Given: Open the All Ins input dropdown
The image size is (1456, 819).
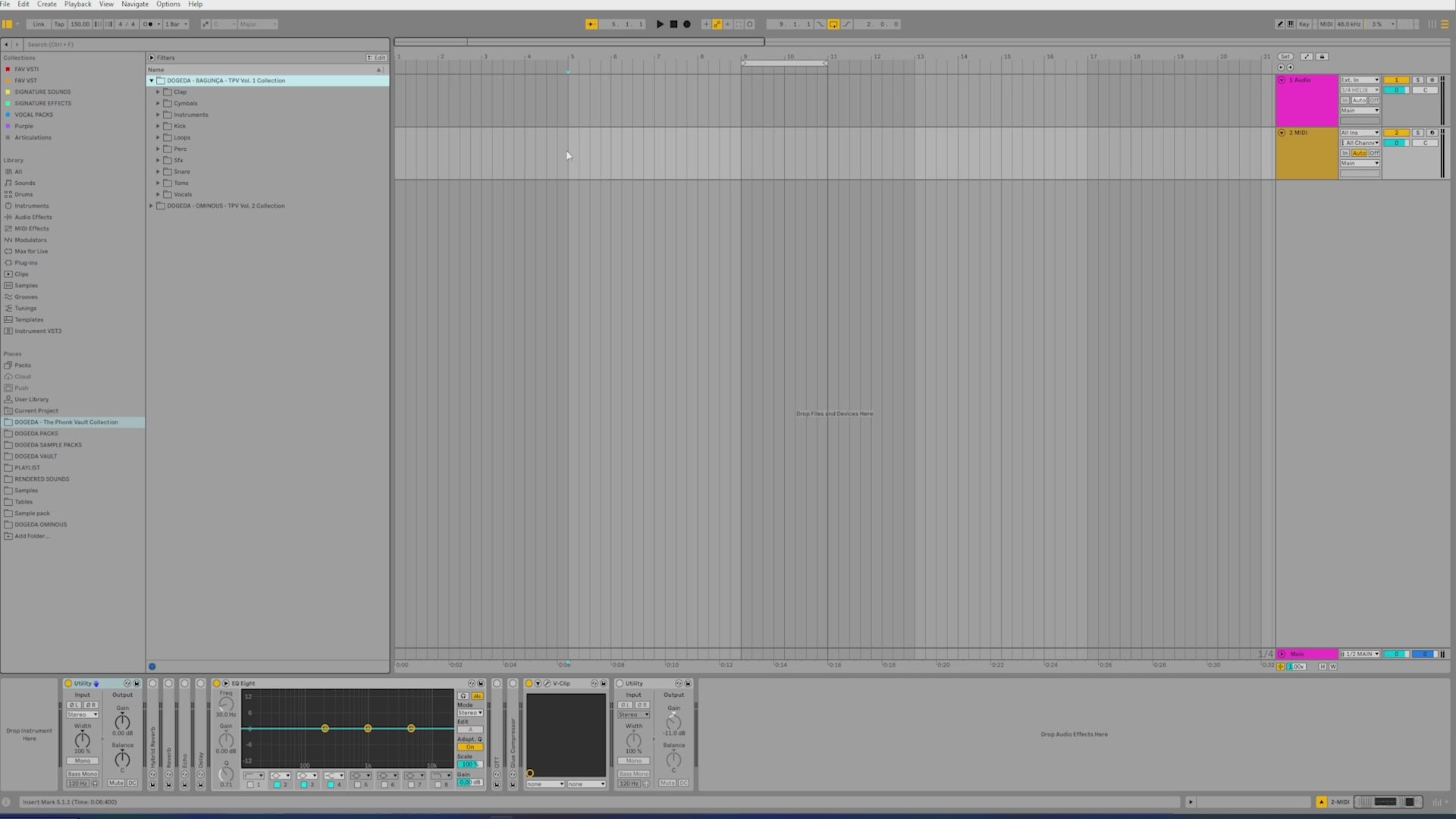Looking at the screenshot, I should [1360, 133].
